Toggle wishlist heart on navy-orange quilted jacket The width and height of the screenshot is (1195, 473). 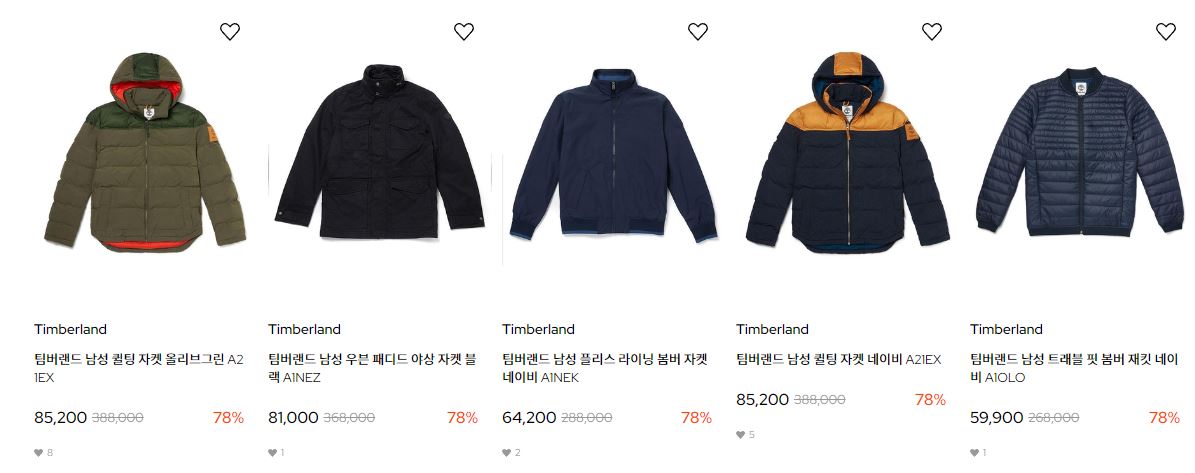[931, 31]
